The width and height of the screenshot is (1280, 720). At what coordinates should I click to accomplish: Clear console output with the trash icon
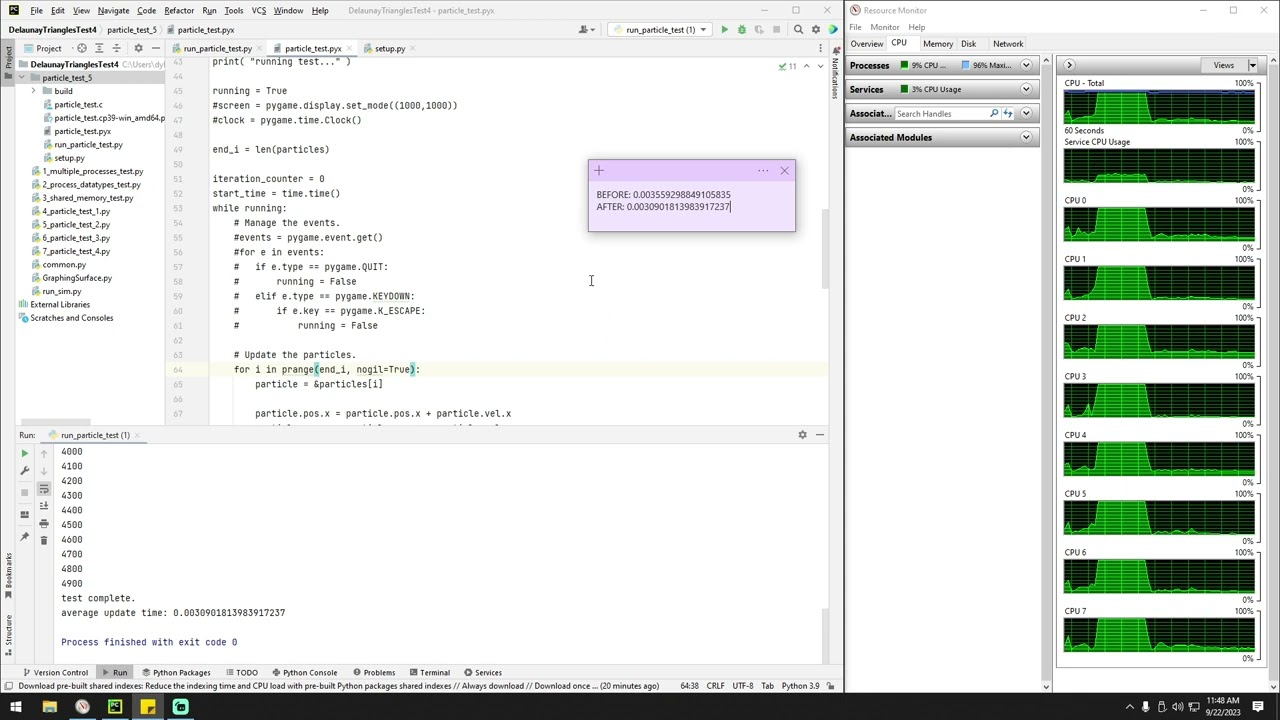(x=43, y=540)
